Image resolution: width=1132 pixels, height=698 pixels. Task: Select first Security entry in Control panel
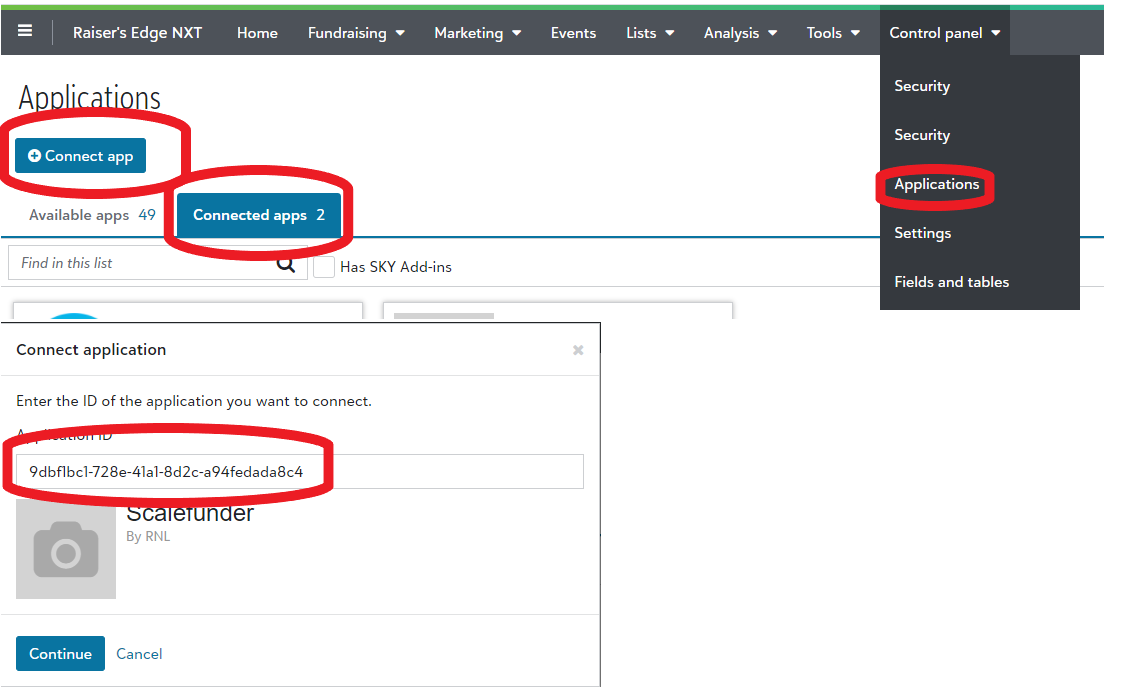click(x=922, y=86)
